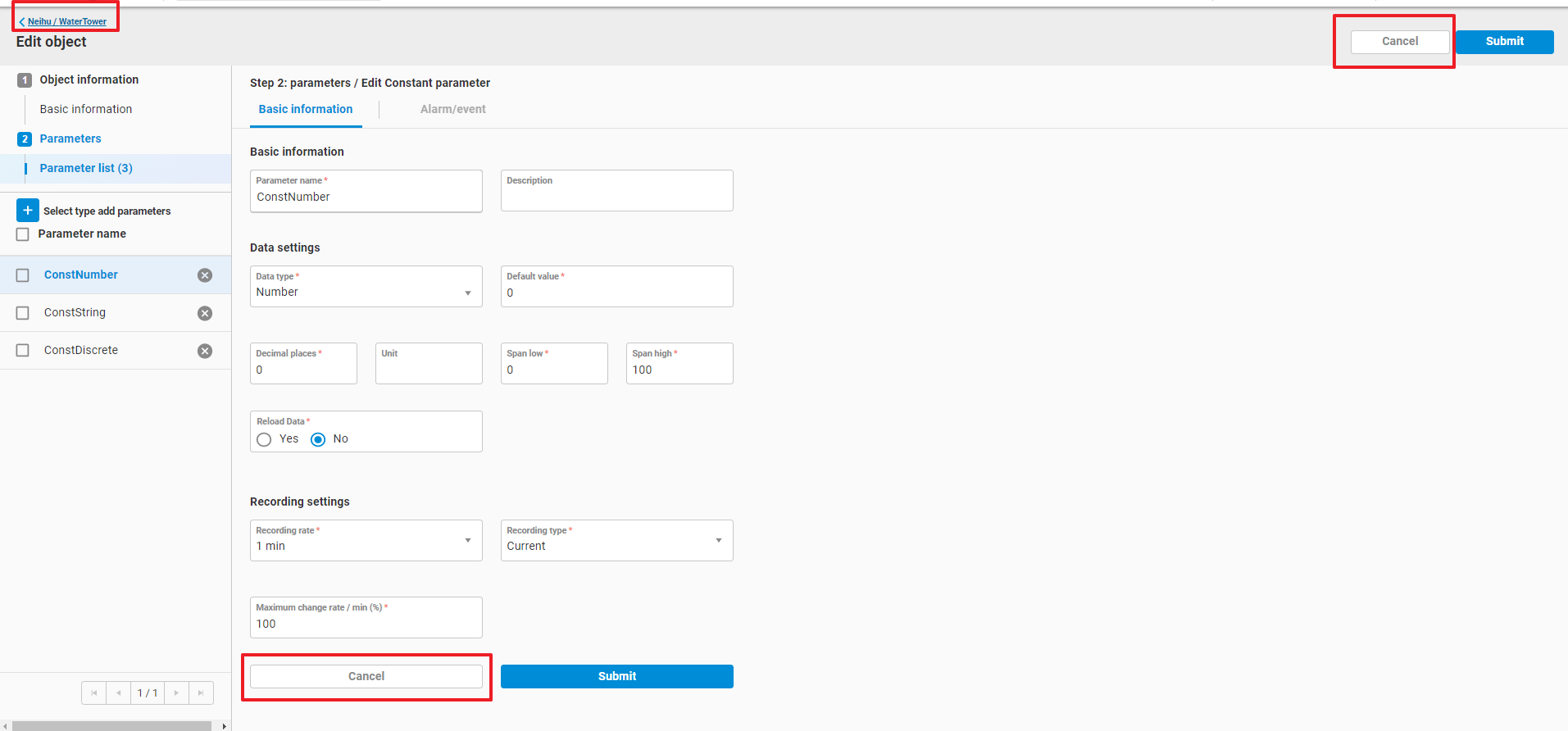Follow the Neihu / WaterTower breadcrumb link
The width and height of the screenshot is (1568, 731).
pos(66,21)
